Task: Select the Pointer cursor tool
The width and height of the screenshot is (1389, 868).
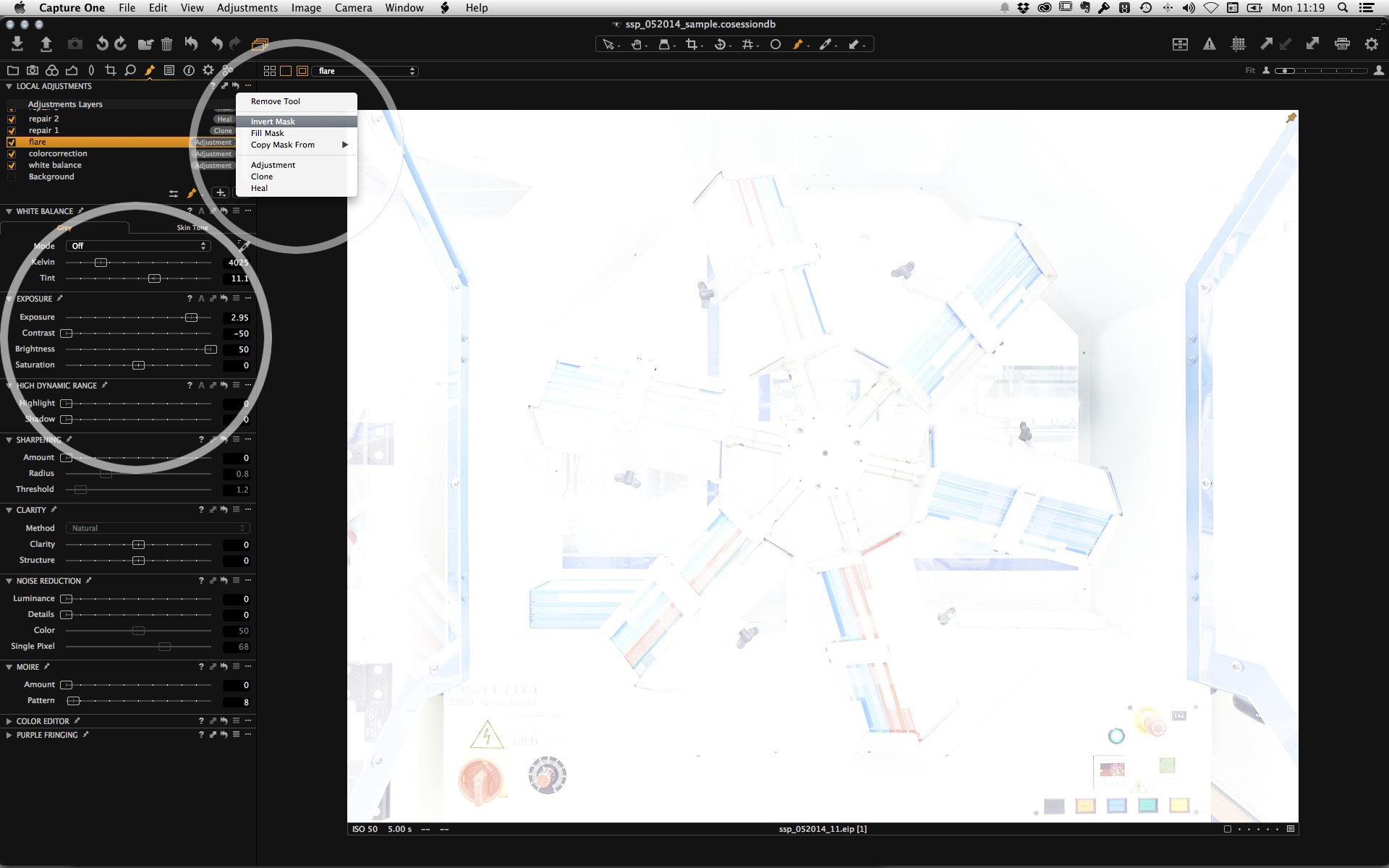Action: [x=609, y=45]
